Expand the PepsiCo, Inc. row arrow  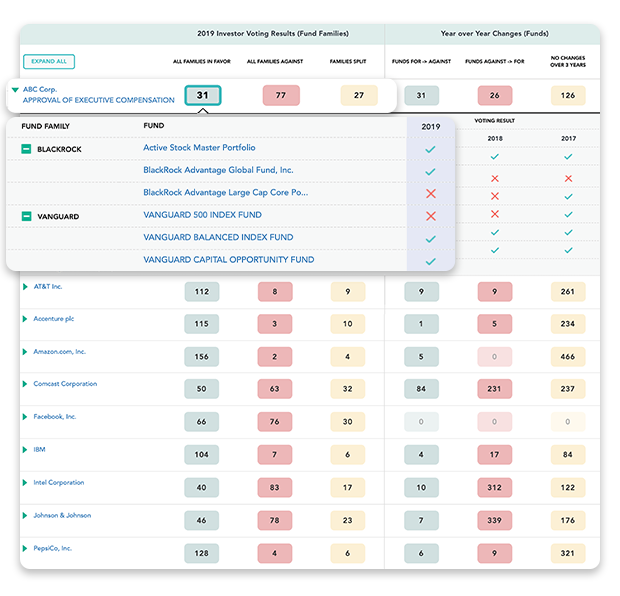[x=25, y=548]
